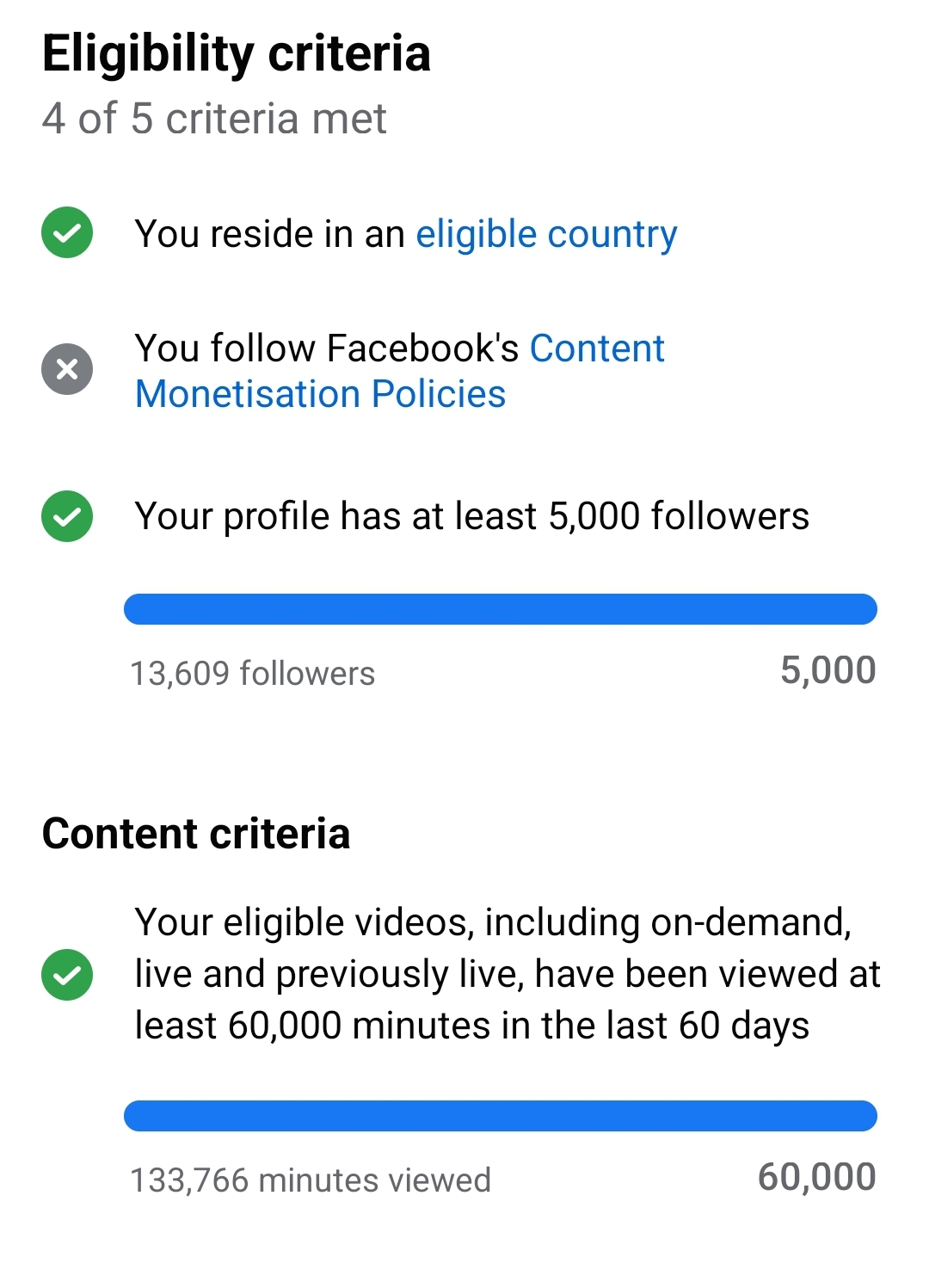Open the 'eligible country' link
Image resolution: width=929 pixels, height=1288 pixels.
pos(546,234)
